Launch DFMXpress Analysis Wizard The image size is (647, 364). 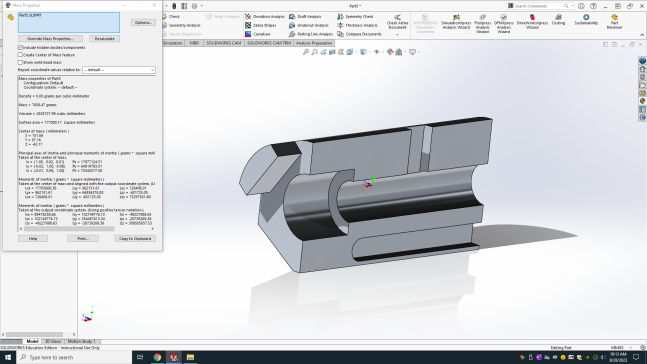pos(503,23)
